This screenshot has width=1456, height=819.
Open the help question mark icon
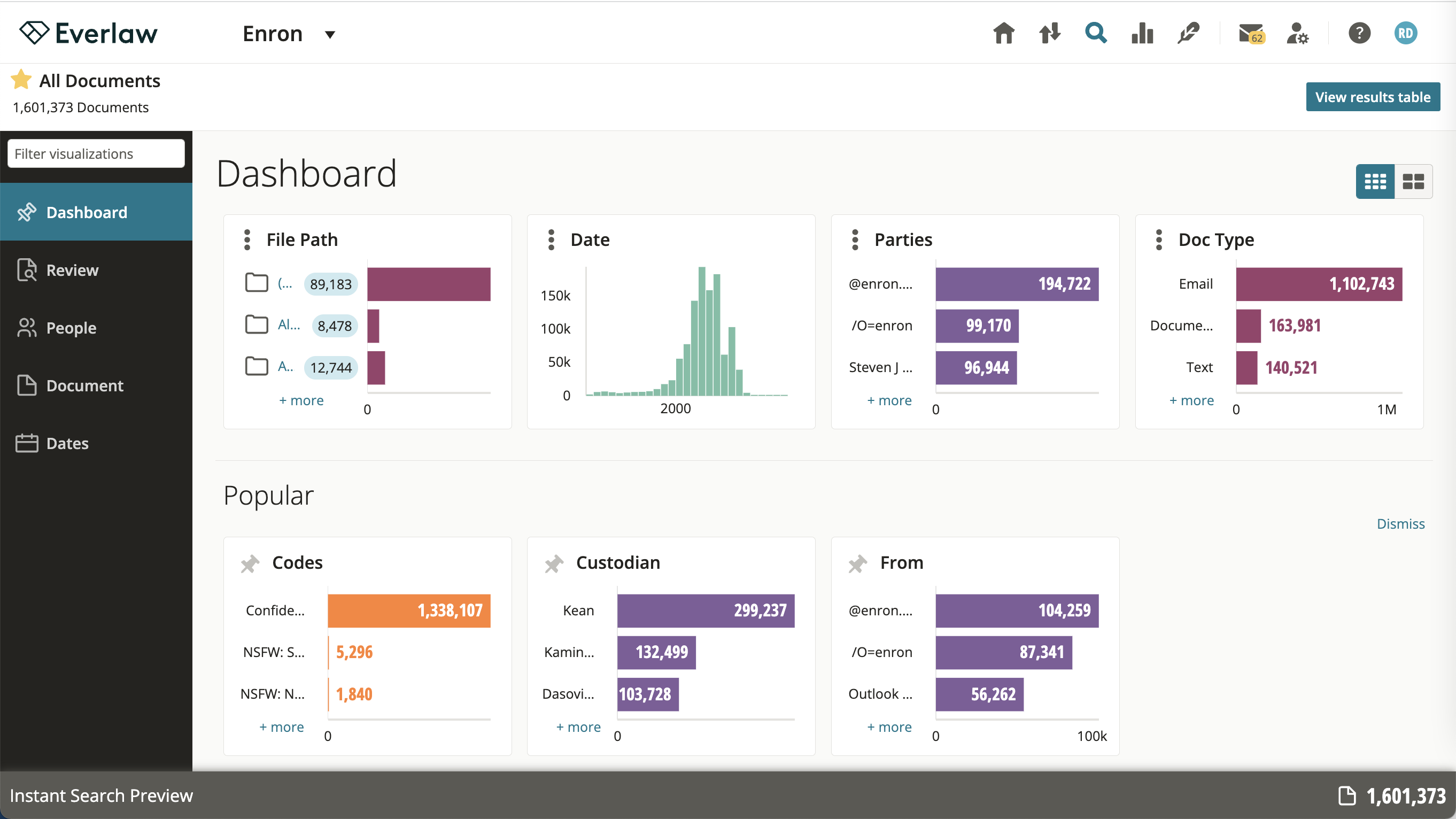pyautogui.click(x=1359, y=33)
